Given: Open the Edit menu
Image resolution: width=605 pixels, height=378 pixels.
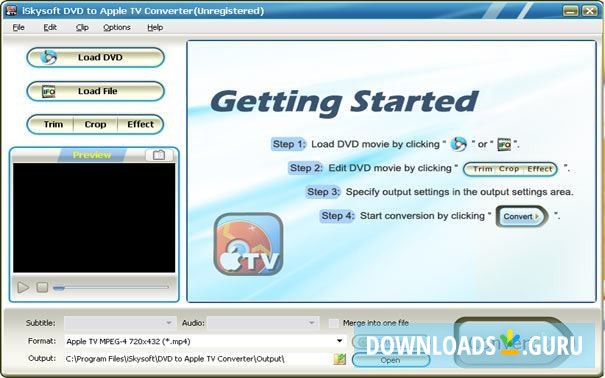Looking at the screenshot, I should 50,27.
